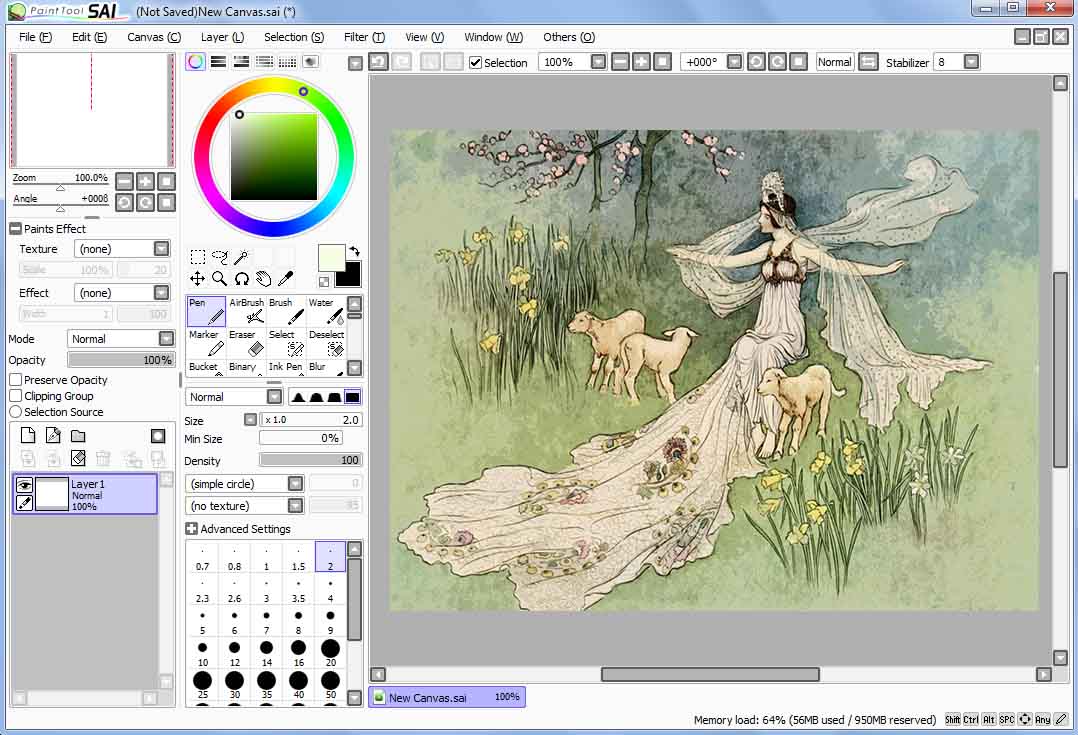
Task: Expand the Advanced Settings section
Action: point(191,529)
